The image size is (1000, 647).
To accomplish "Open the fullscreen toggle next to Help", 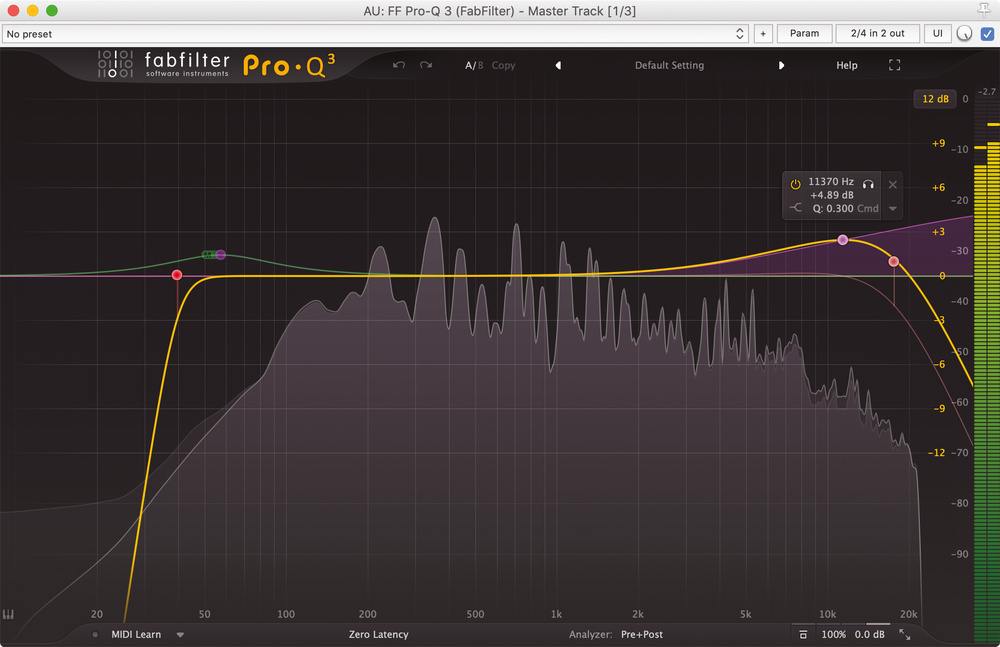I will coord(894,65).
